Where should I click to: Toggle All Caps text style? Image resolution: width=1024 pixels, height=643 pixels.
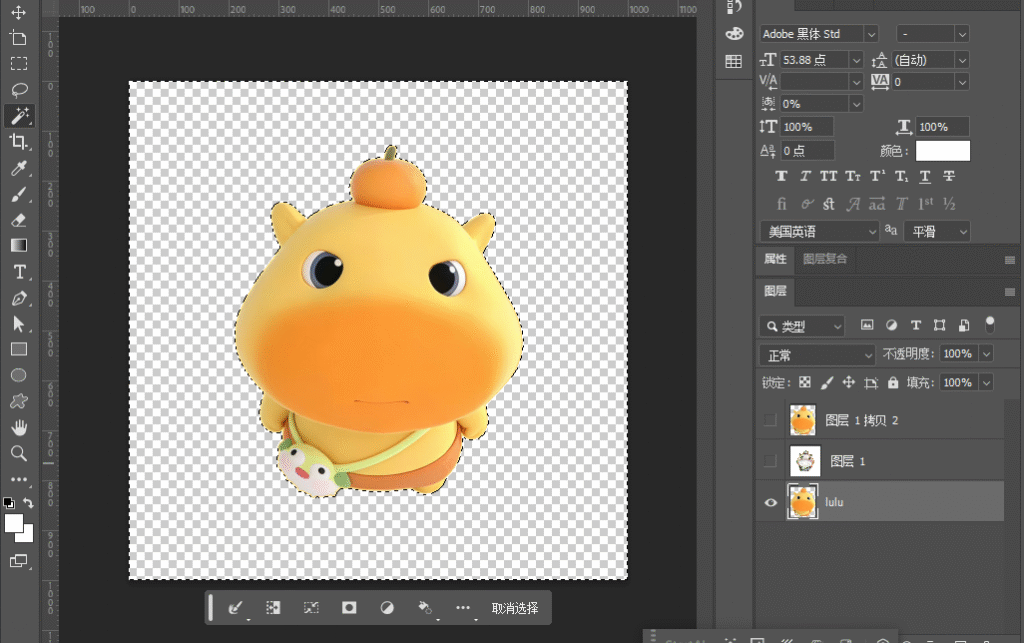[828, 176]
